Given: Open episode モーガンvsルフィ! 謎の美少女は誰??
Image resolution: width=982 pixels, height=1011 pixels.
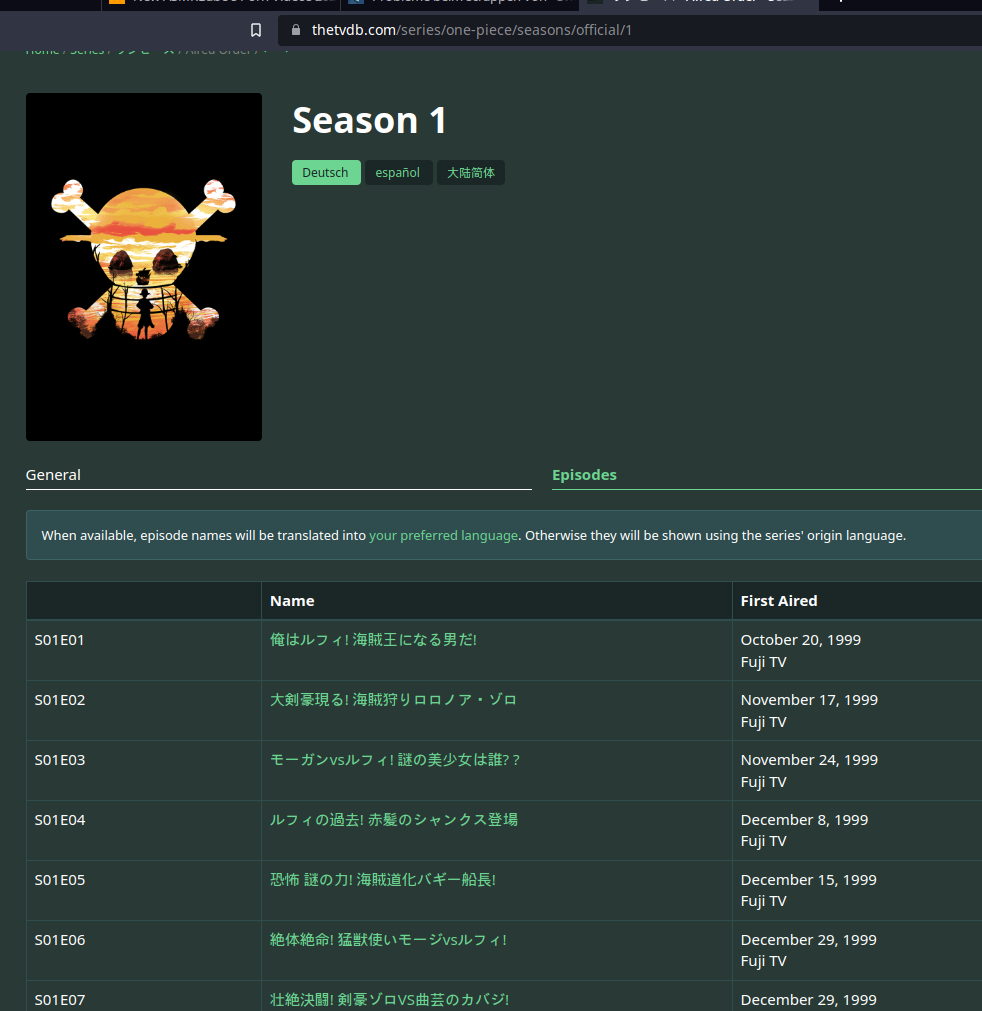Looking at the screenshot, I should (x=395, y=760).
